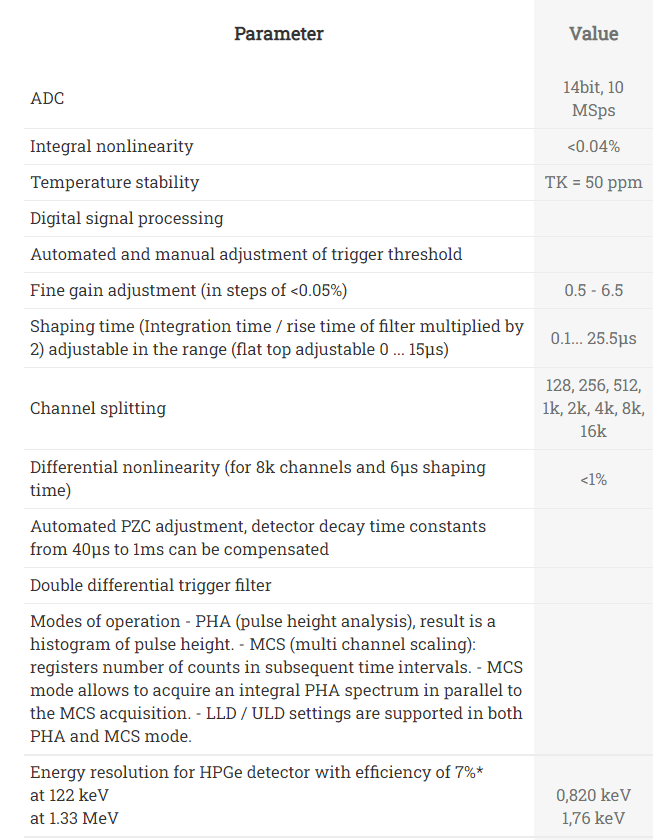Screen dimensions: 661x840
Task: Click the TK = 50 ppm value
Action: pos(594,182)
